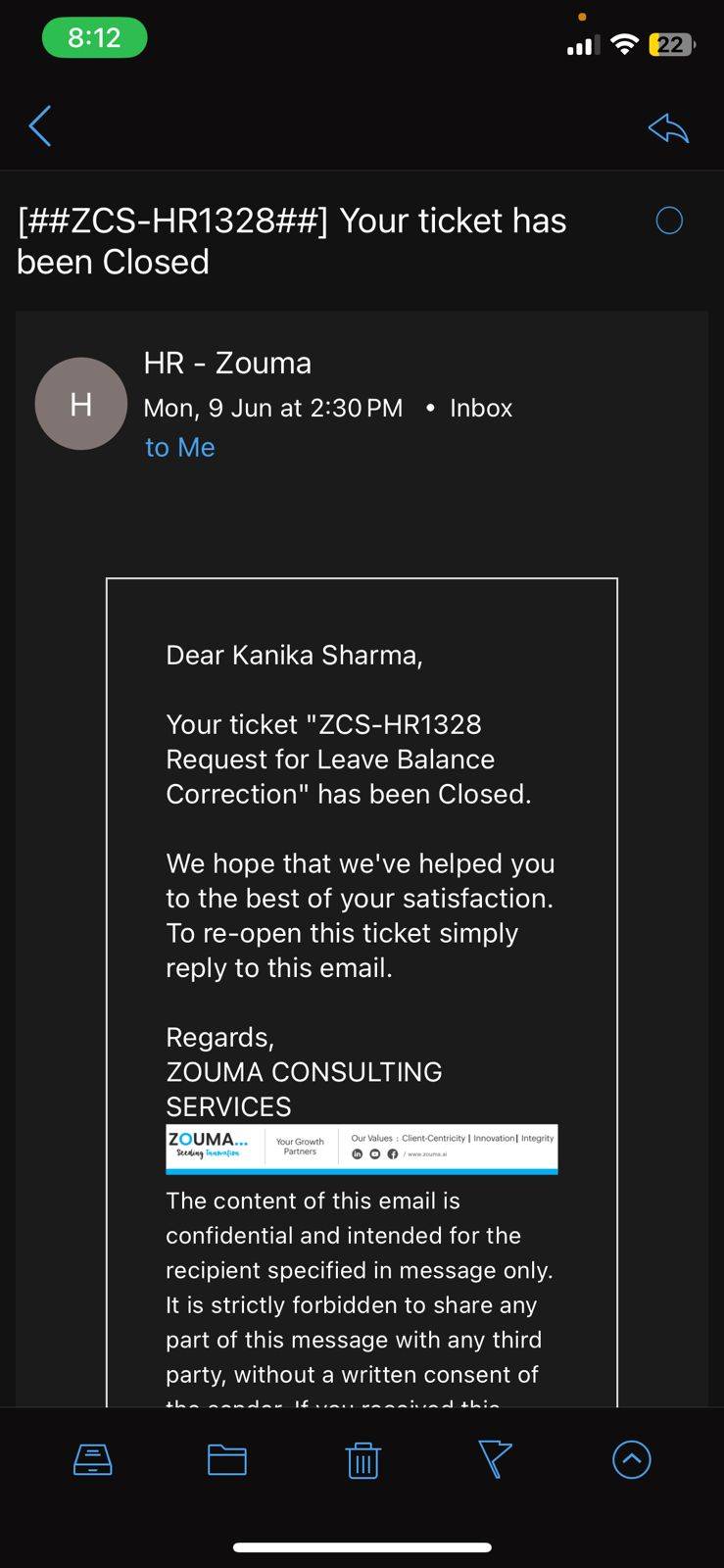Screen dimensions: 724x1568
Task: Toggle the unread circle next to subject
Action: [x=669, y=220]
